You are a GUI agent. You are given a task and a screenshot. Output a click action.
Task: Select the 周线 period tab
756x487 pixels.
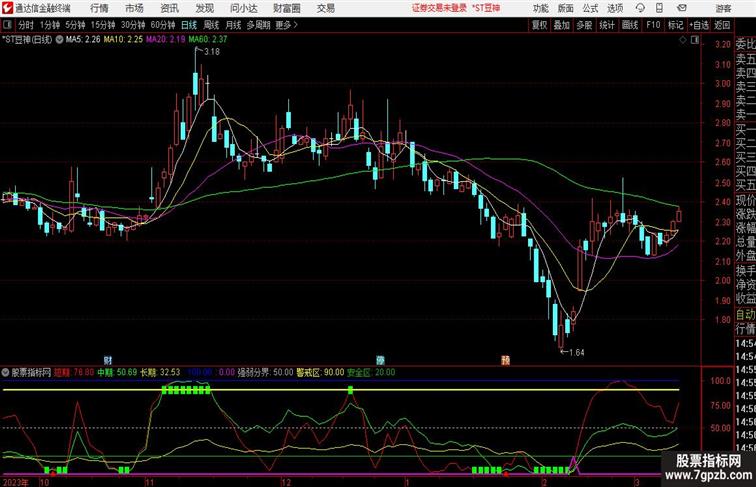pos(211,25)
